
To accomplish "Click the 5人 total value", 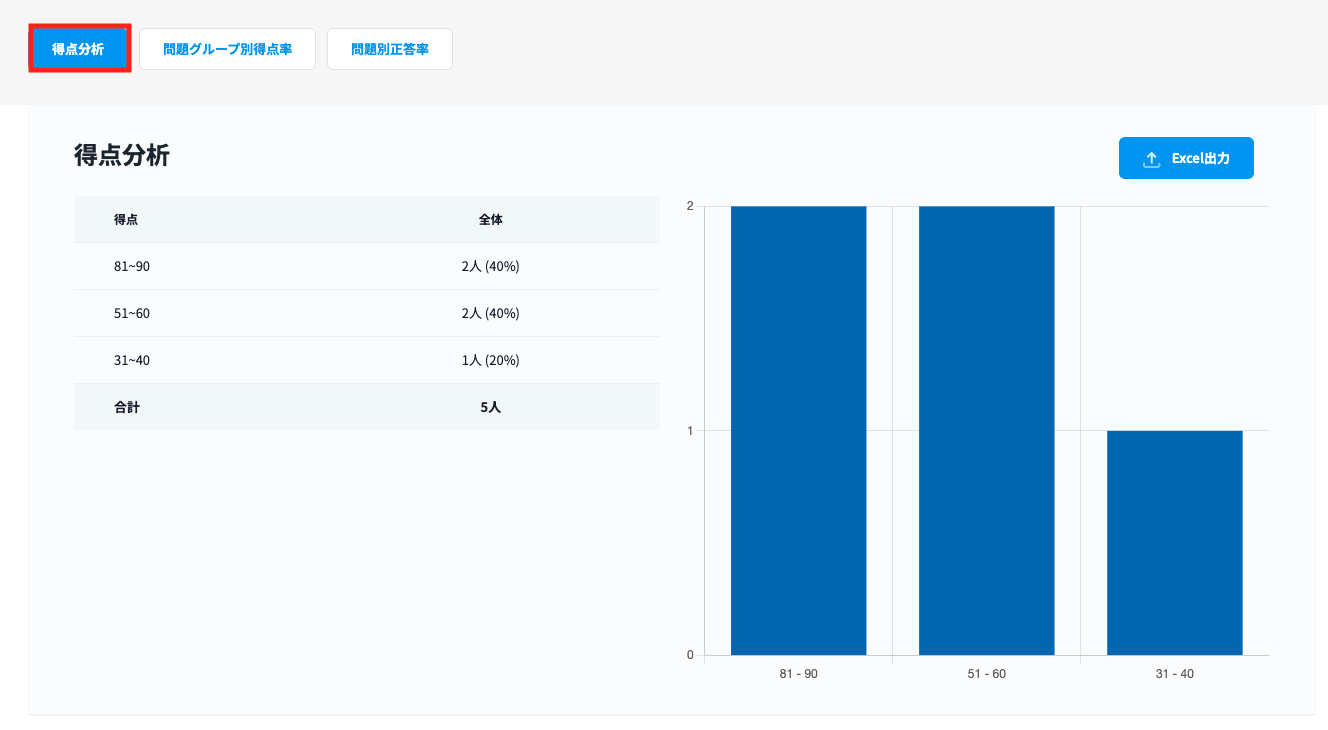I will 491,407.
